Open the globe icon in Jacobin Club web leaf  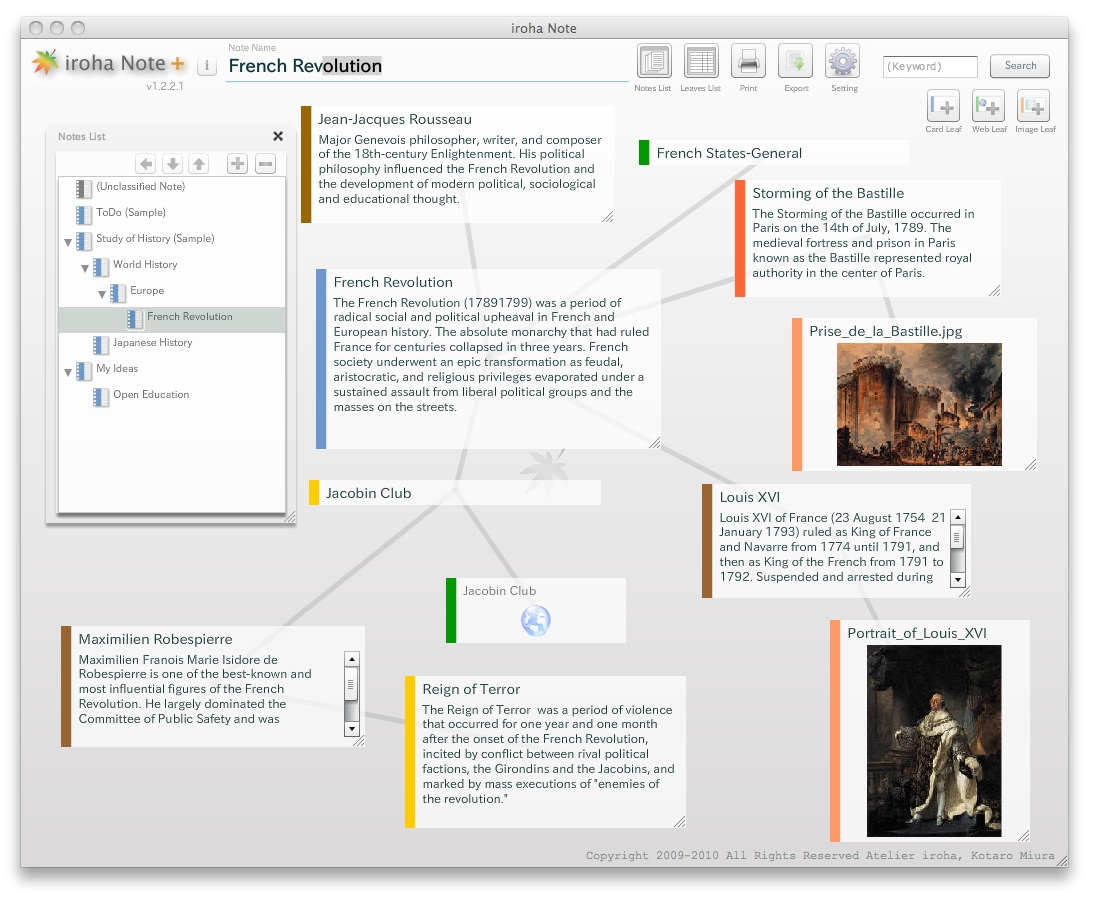click(x=535, y=621)
